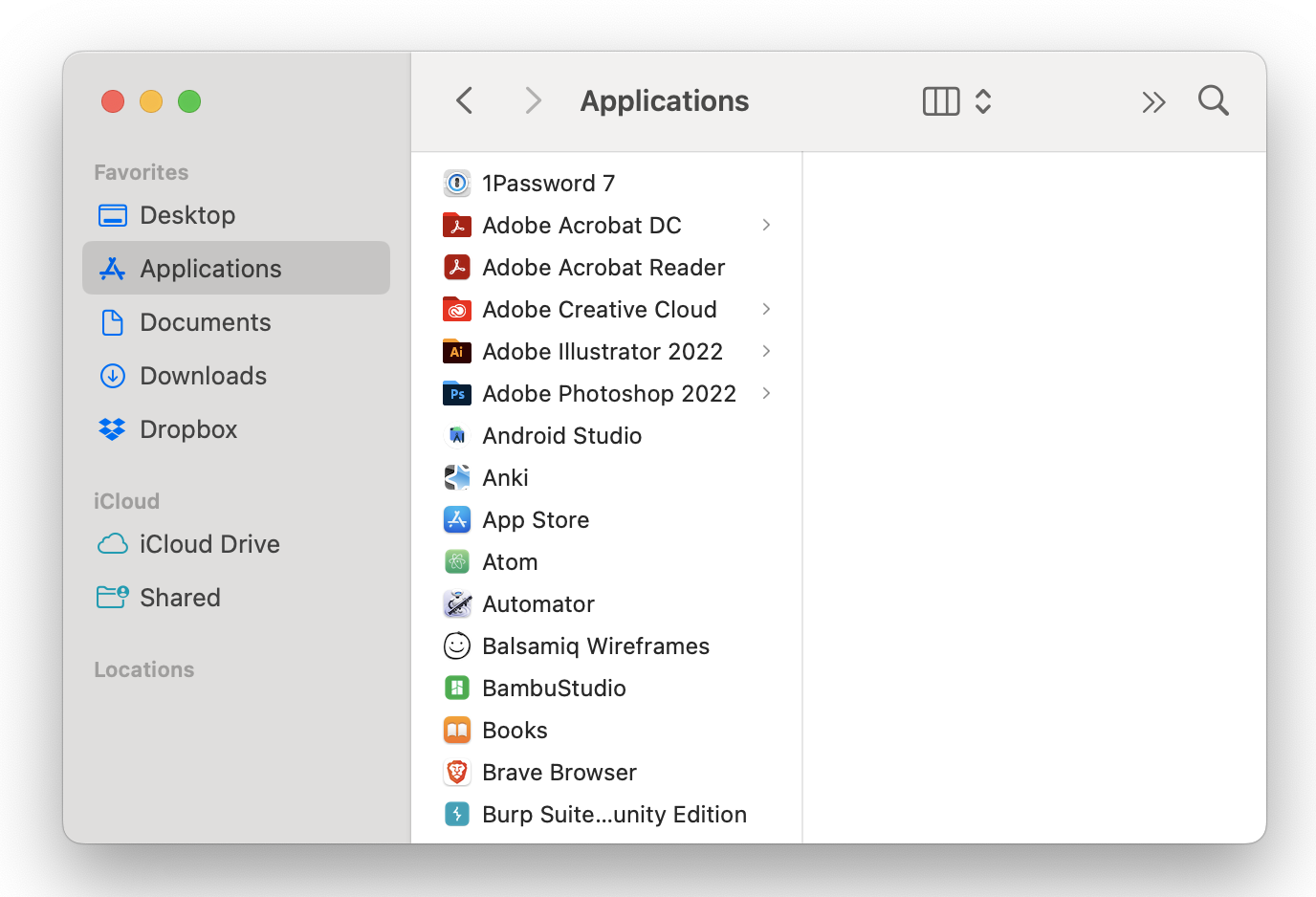Click the Documents sidebar icon
Viewport: 1316px width, 897px height.
click(x=113, y=322)
